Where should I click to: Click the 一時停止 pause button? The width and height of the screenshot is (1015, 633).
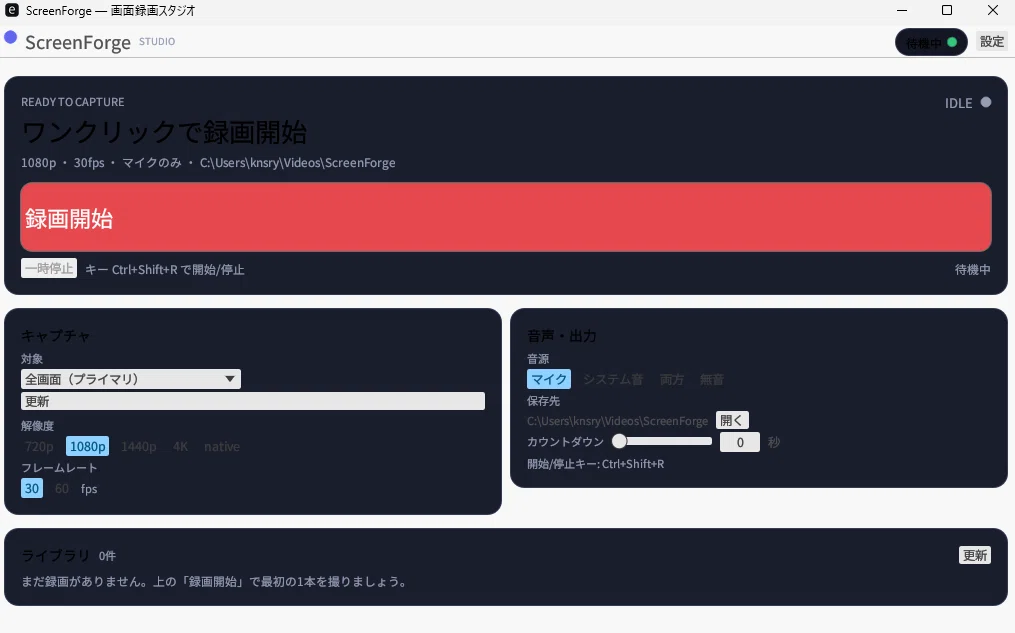49,268
